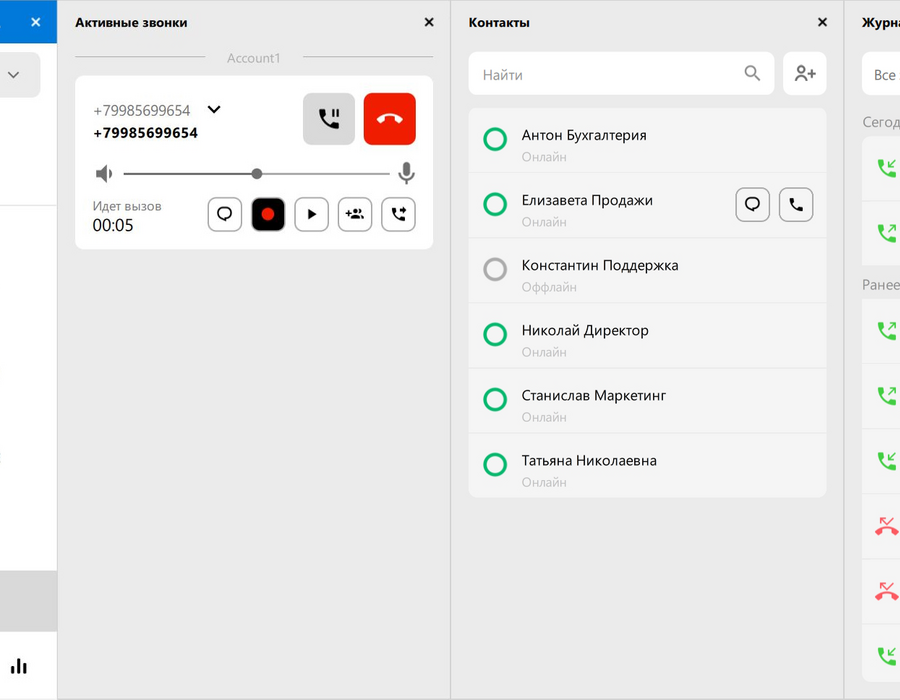Put the active call on hold
The image size is (900, 700).
pos(329,119)
